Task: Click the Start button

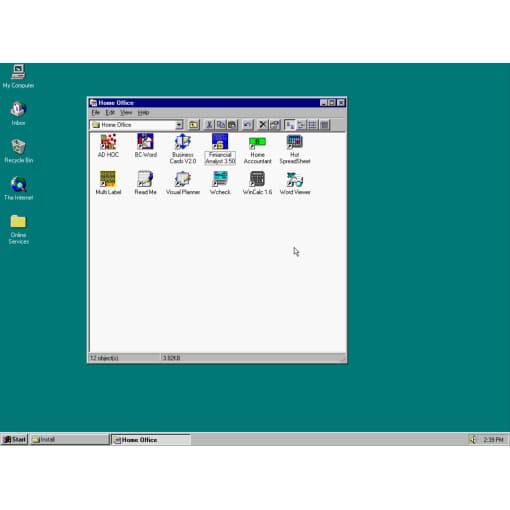Action: pyautogui.click(x=14, y=439)
